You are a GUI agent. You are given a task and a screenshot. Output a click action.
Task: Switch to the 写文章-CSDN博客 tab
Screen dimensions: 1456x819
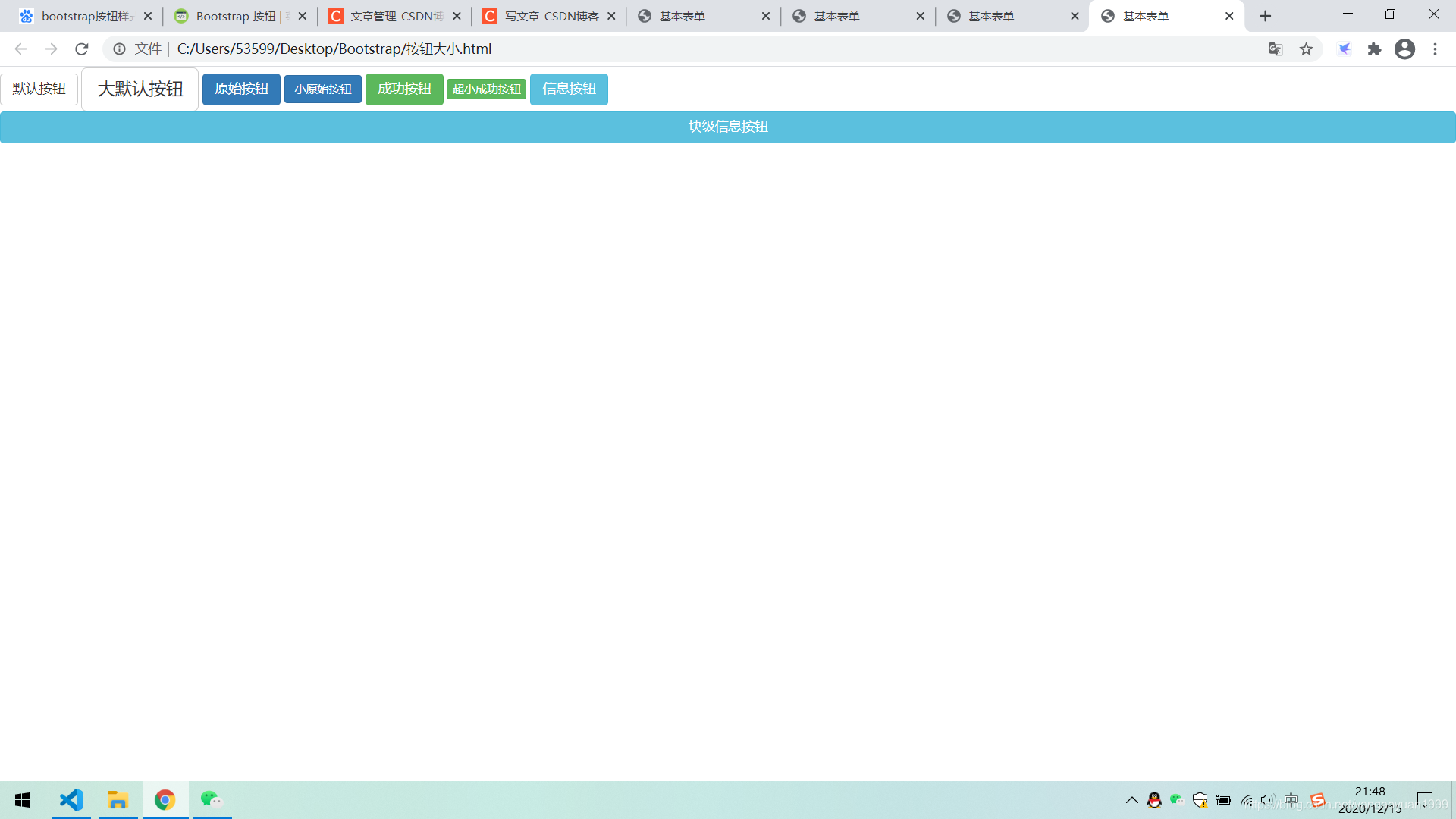click(551, 16)
